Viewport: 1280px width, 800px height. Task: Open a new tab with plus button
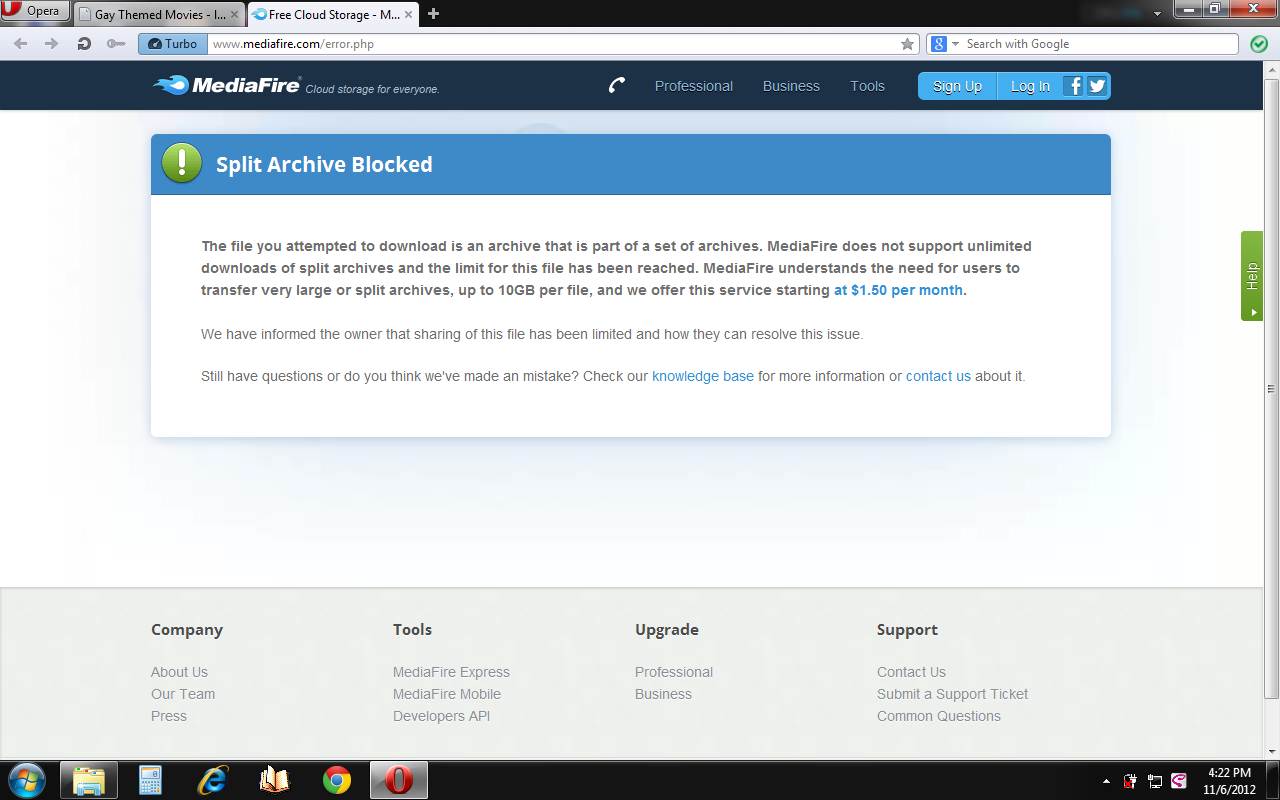[433, 14]
